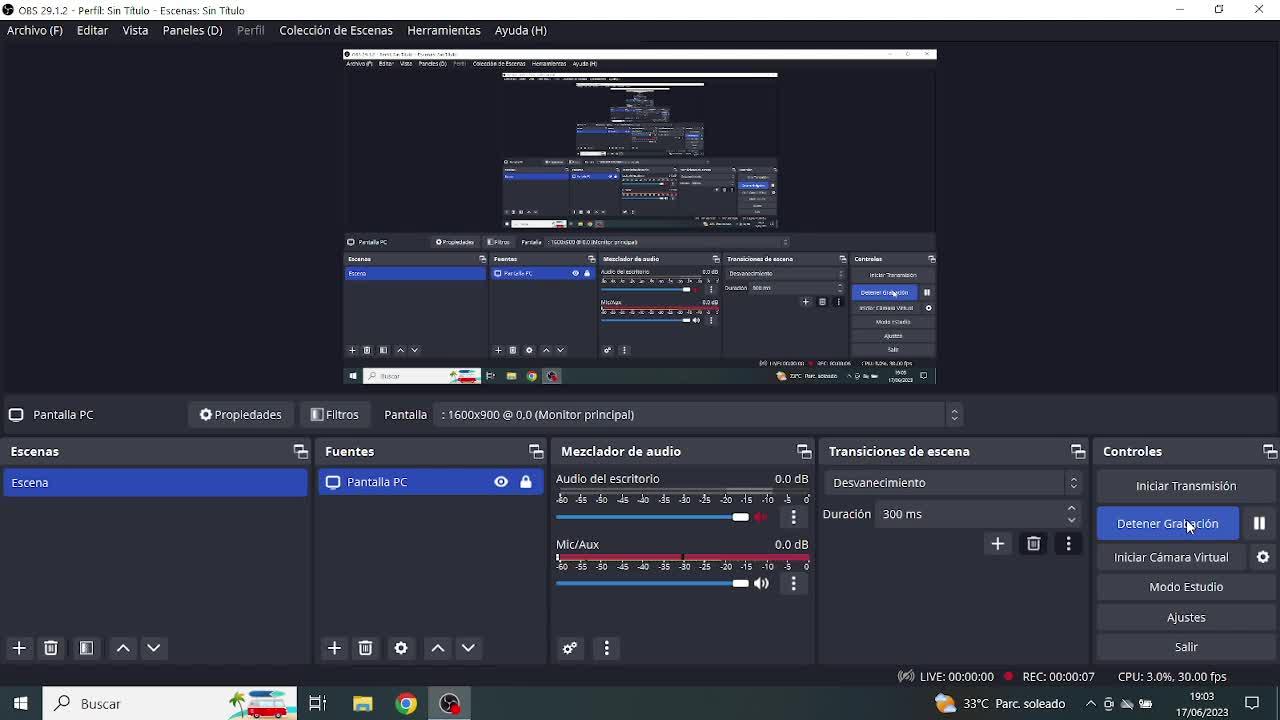
Task: Decrease transition duration with down arrow
Action: 1072,520
